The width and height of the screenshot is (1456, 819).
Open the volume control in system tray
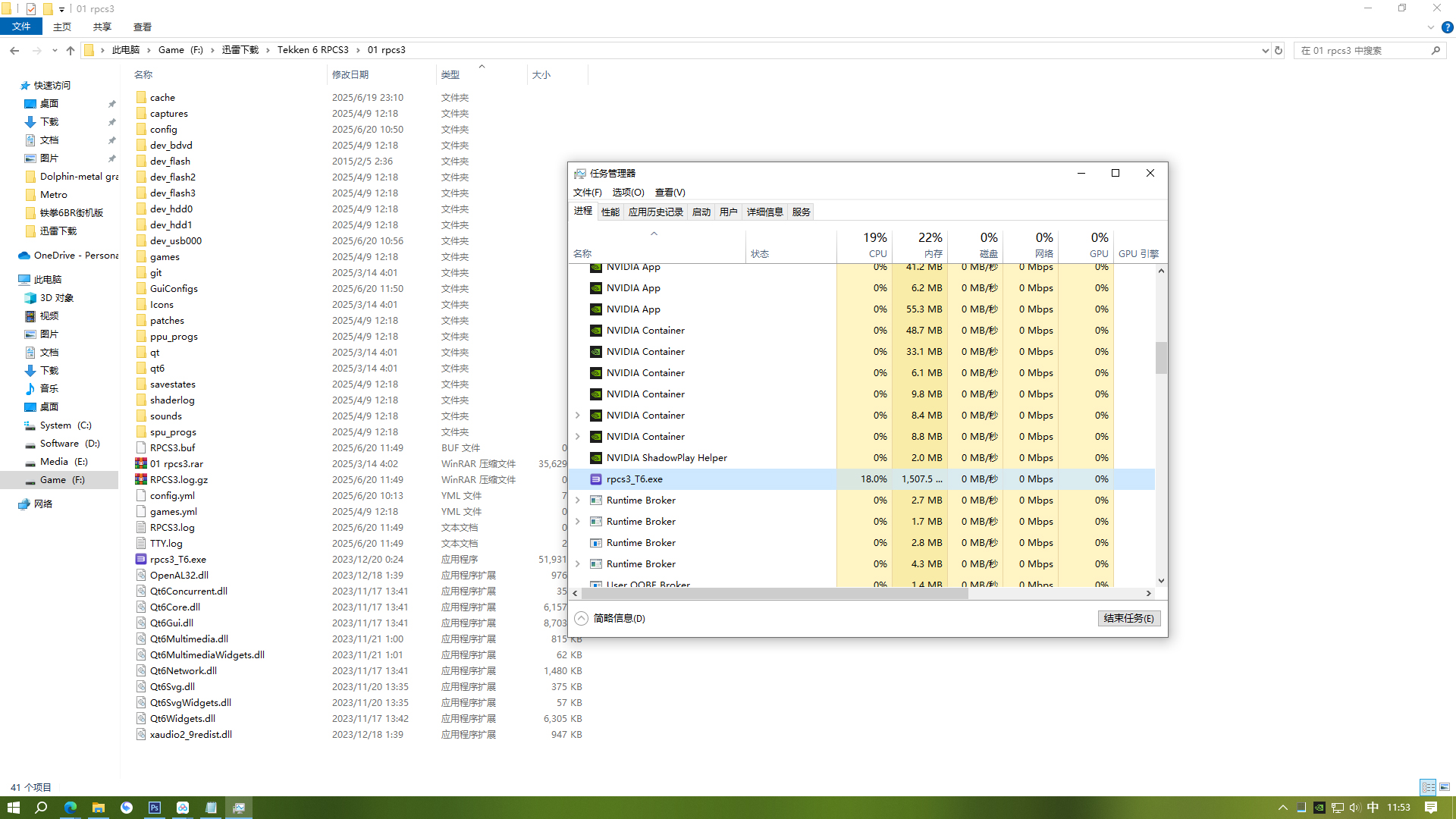coord(1355,808)
